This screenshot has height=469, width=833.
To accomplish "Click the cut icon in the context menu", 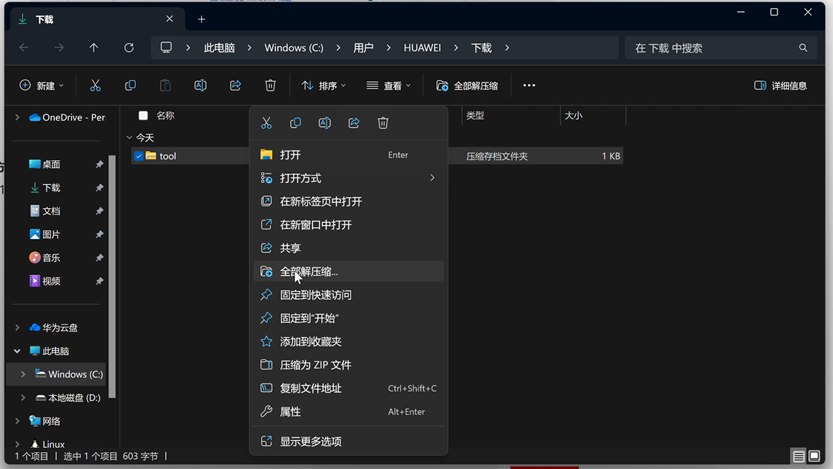I will pos(266,123).
